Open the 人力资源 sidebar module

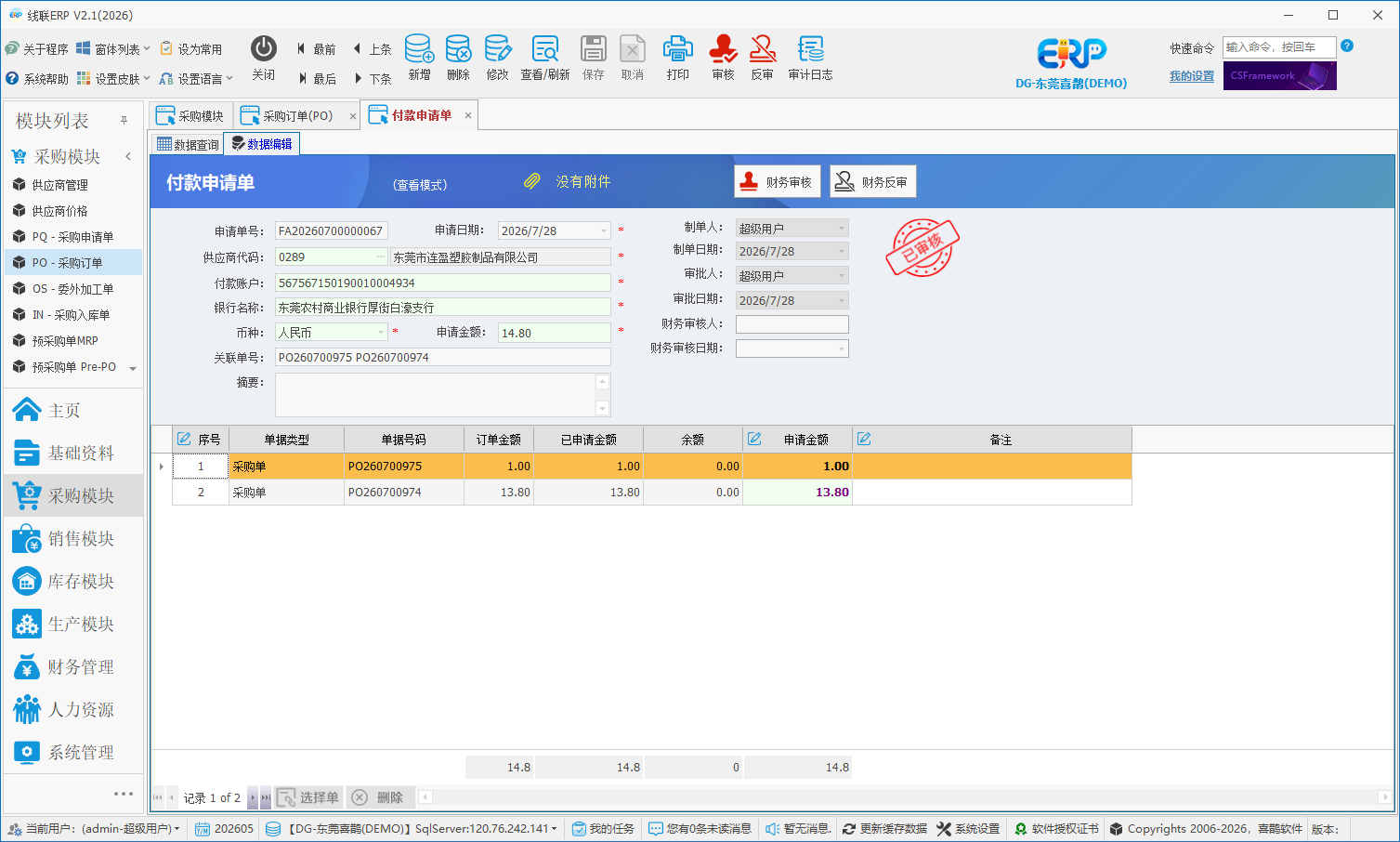tap(74, 709)
